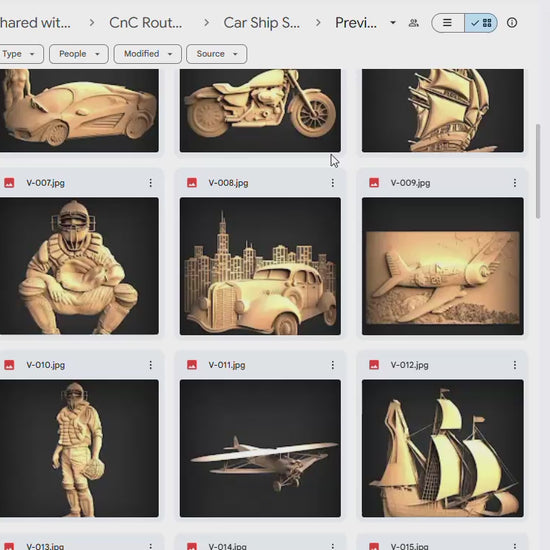Viewport: 550px width, 550px height.
Task: Click the image file icon of V-012.jpg
Action: click(x=374, y=365)
